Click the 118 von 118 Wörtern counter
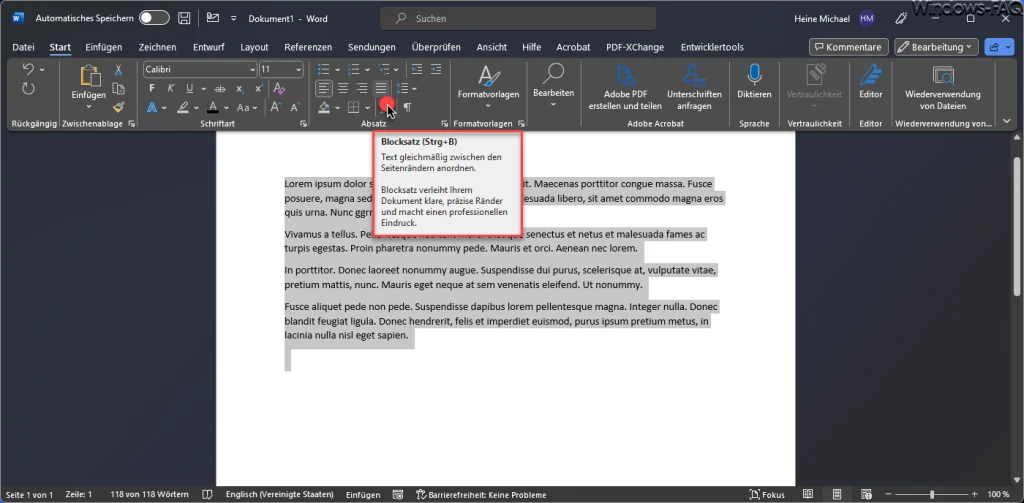 pos(150,495)
